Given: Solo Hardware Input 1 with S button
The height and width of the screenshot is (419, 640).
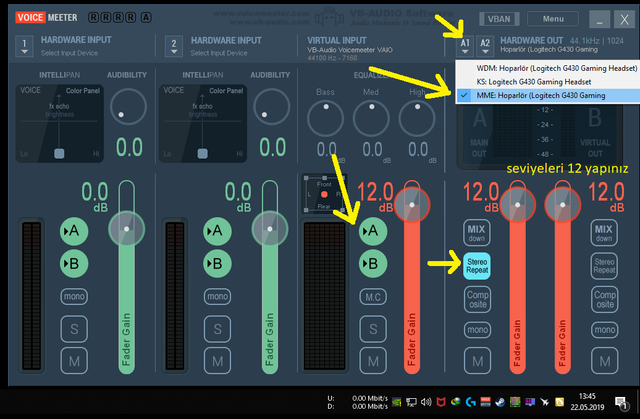Looking at the screenshot, I should pos(74,328).
